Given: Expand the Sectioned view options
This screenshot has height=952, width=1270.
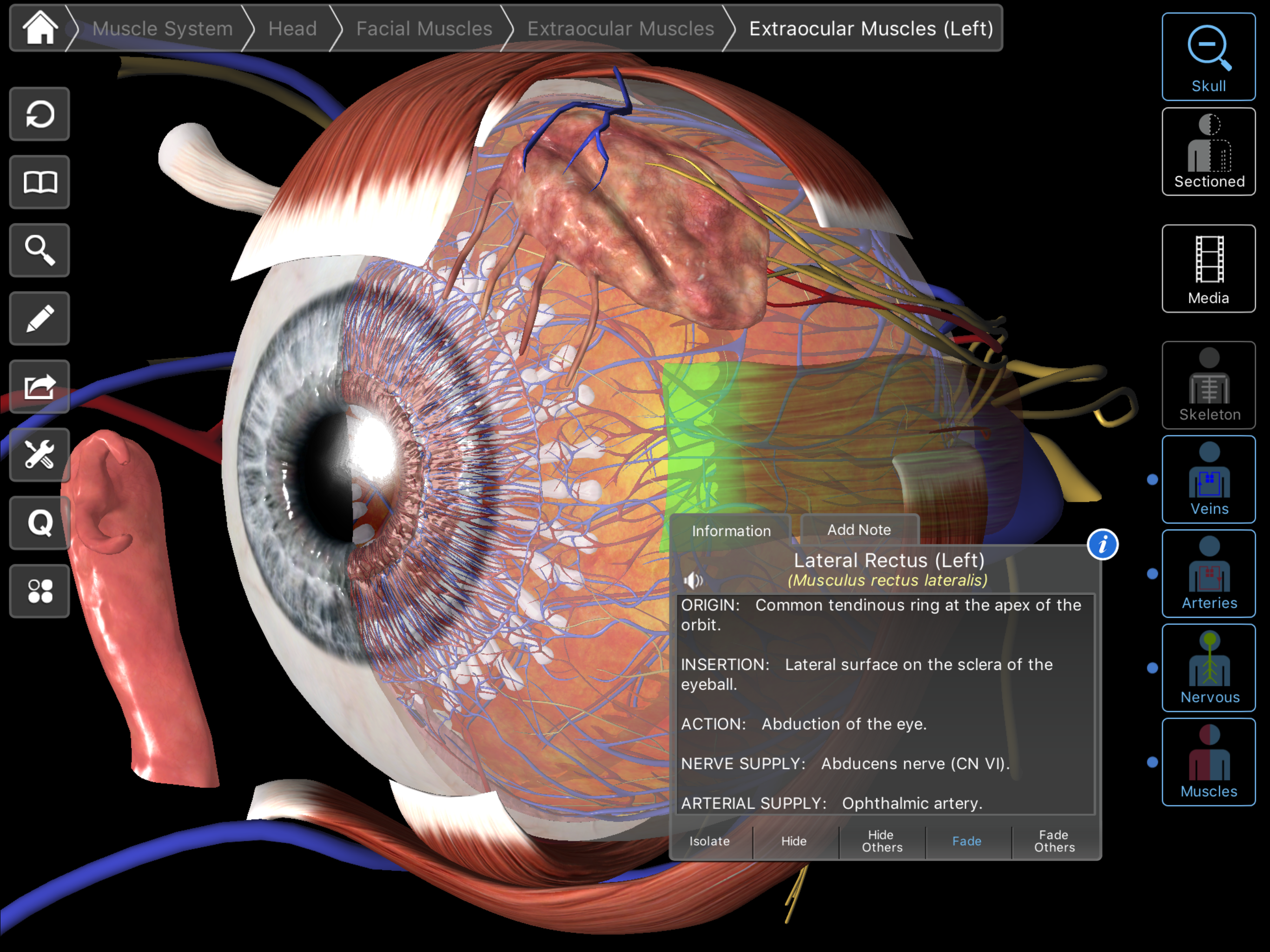Looking at the screenshot, I should pyautogui.click(x=1209, y=152).
